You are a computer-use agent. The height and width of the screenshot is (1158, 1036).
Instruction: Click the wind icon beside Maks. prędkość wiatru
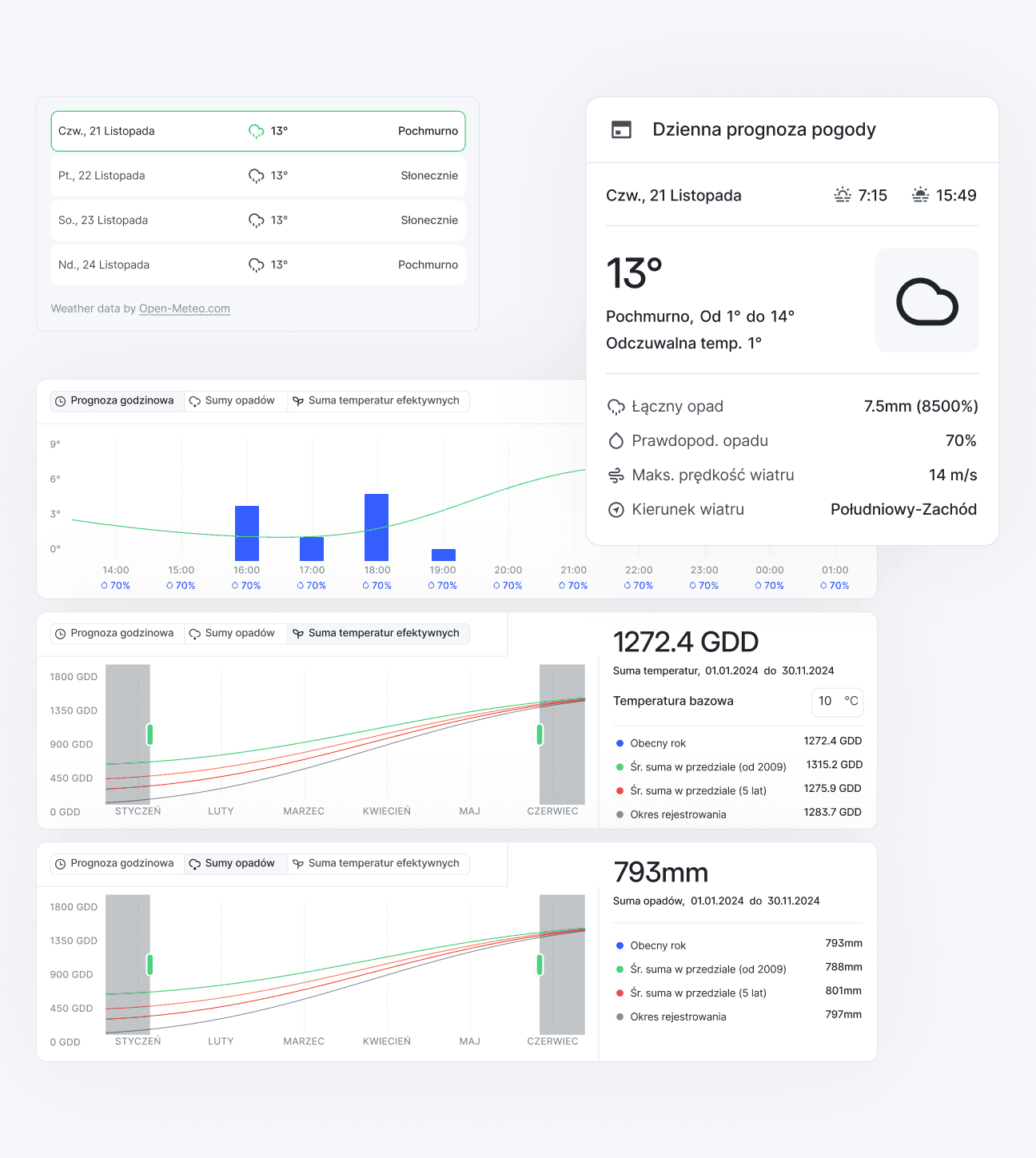(616, 476)
